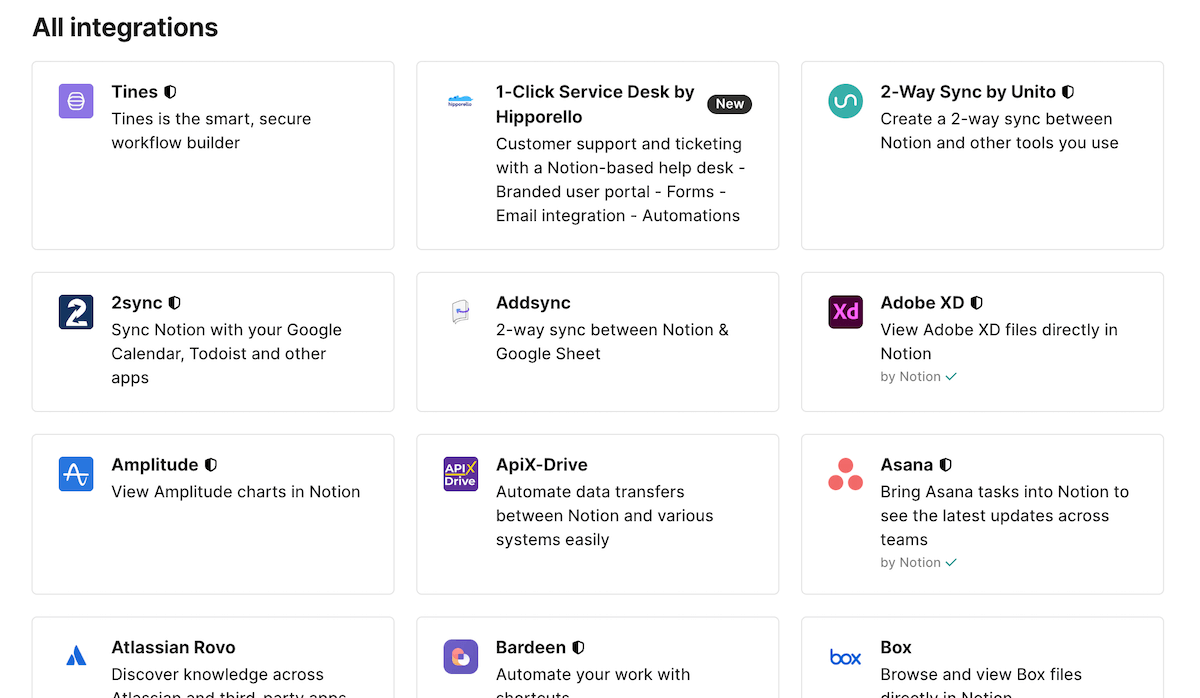The width and height of the screenshot is (1200, 698).
Task: Click the Hipporello hippo logo icon
Action: tap(460, 100)
